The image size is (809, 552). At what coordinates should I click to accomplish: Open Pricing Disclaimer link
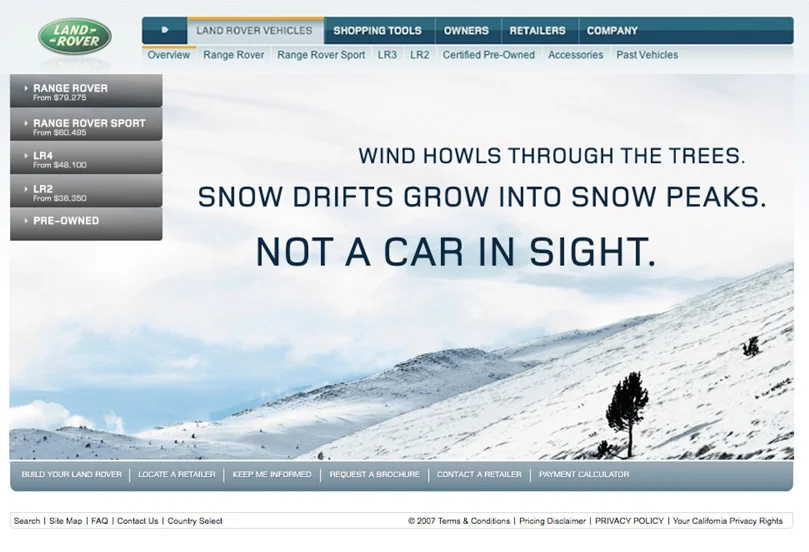point(552,521)
